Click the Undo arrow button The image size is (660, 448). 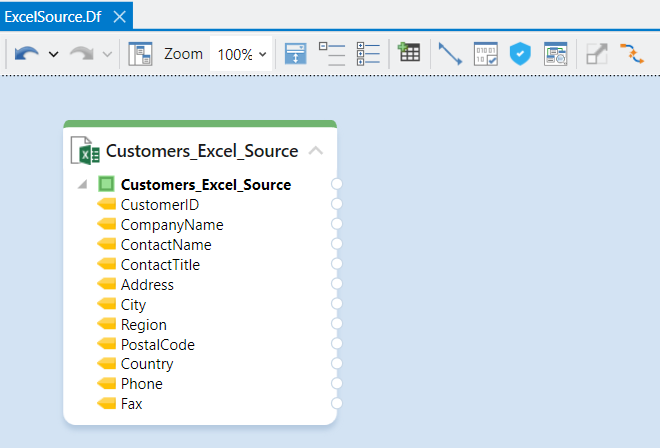[x=27, y=54]
